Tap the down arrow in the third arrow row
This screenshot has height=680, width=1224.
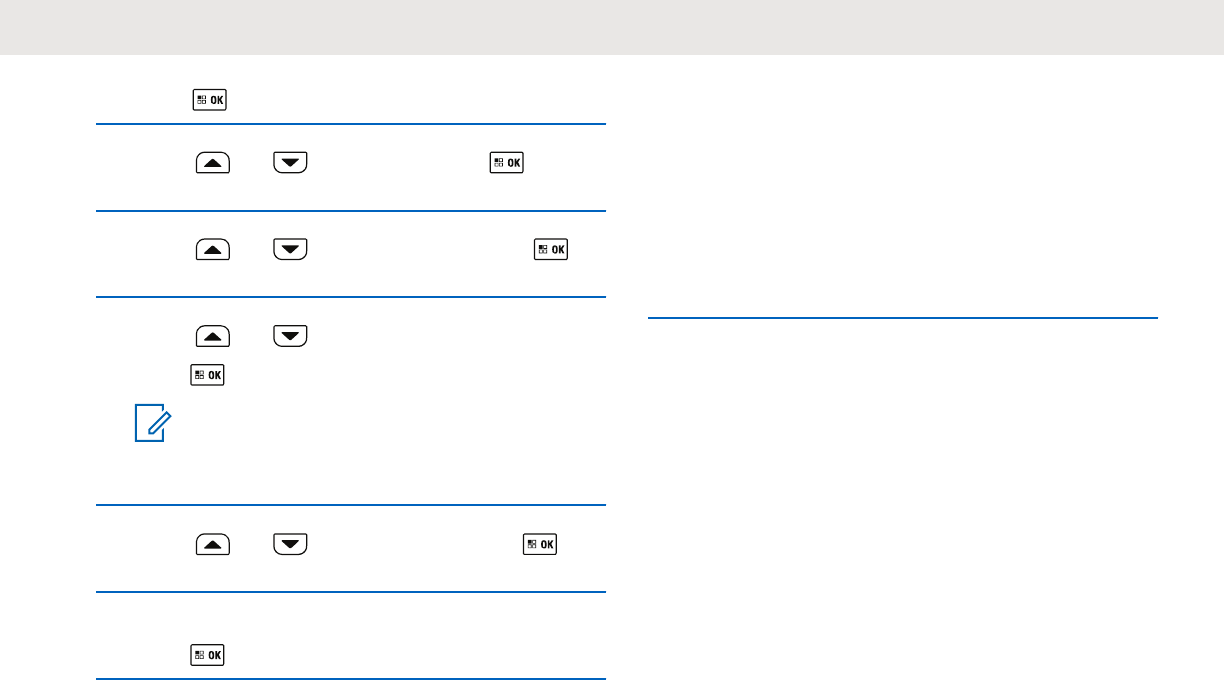coord(289,334)
